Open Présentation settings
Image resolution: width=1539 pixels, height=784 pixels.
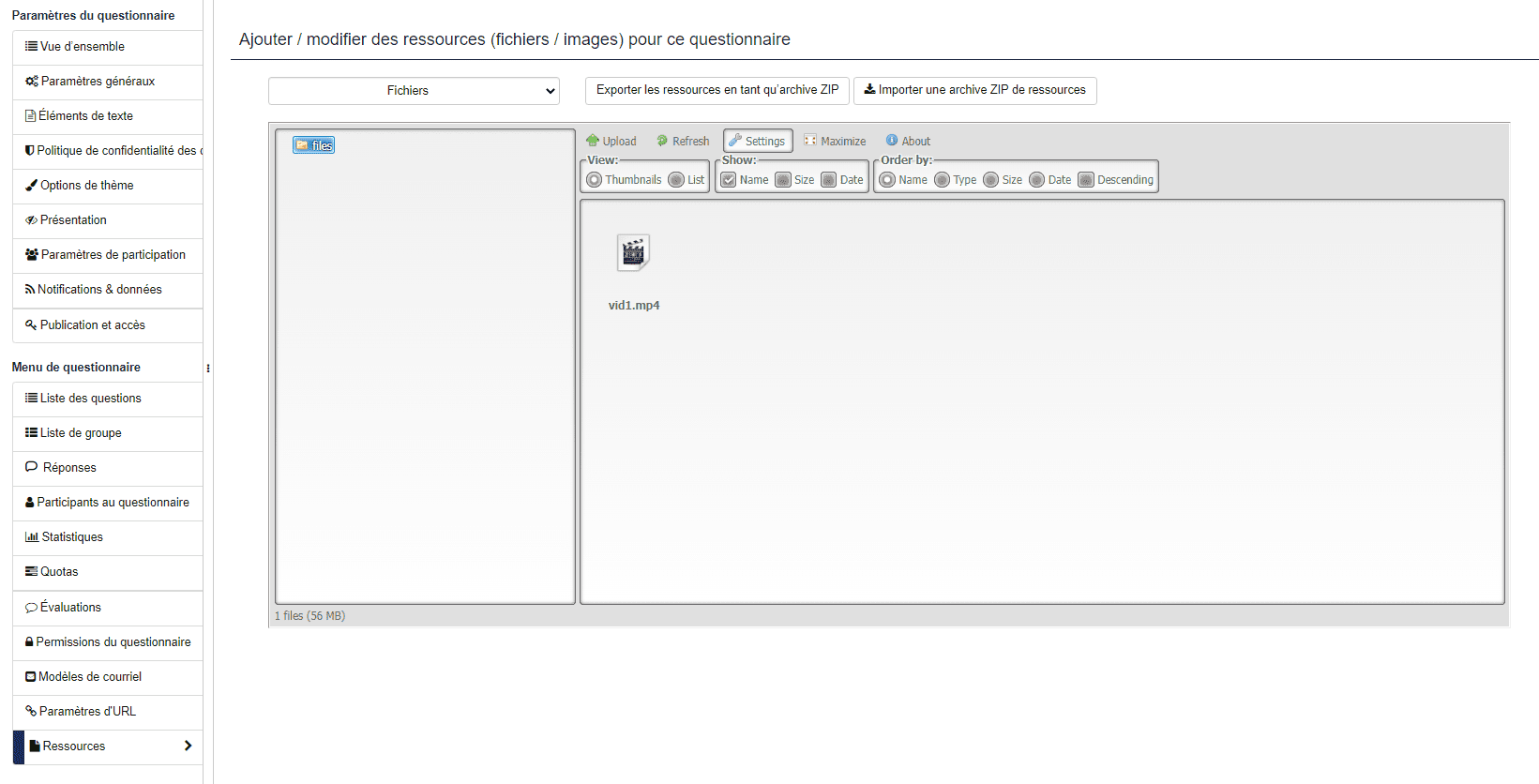[108, 220]
